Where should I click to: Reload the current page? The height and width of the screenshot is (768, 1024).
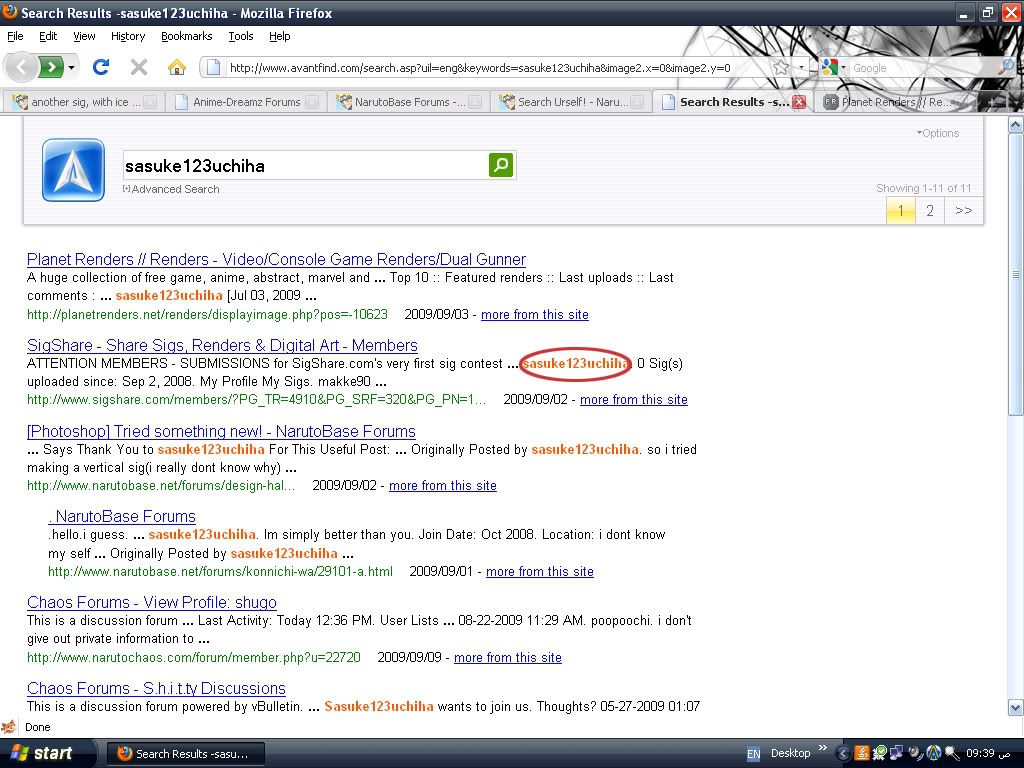coord(101,67)
